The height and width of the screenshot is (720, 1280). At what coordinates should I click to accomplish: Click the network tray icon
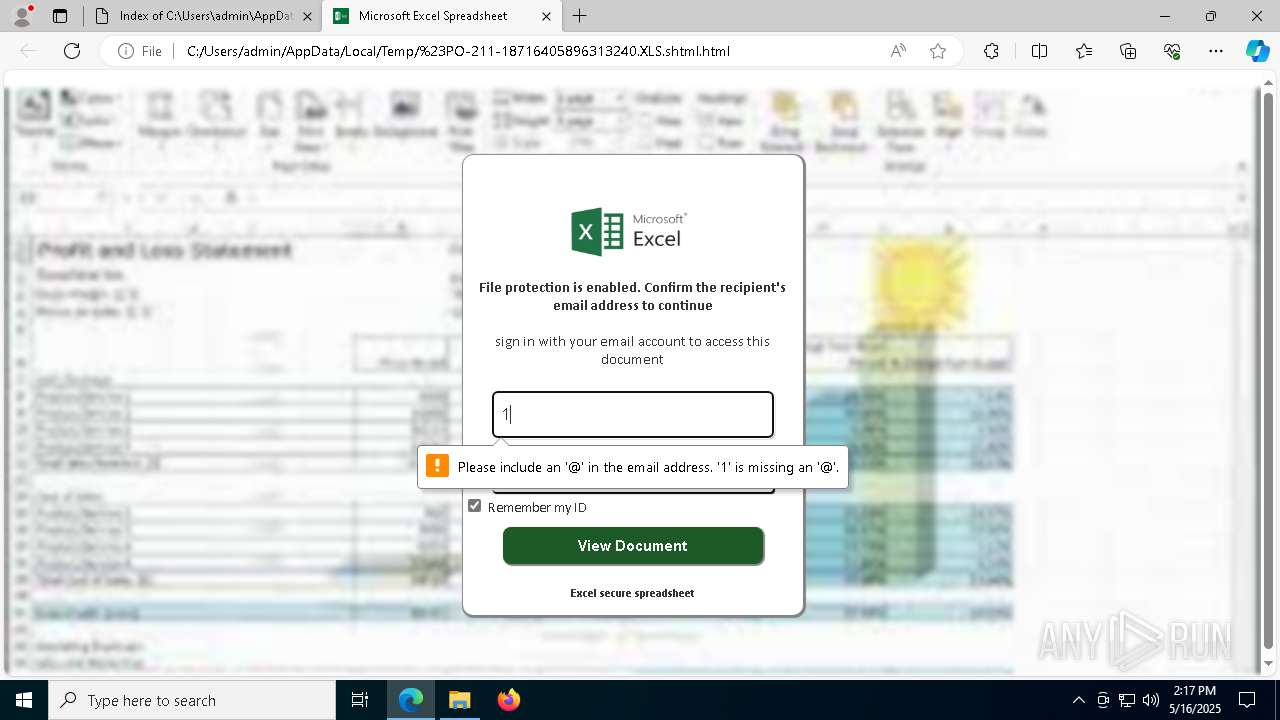1127,700
